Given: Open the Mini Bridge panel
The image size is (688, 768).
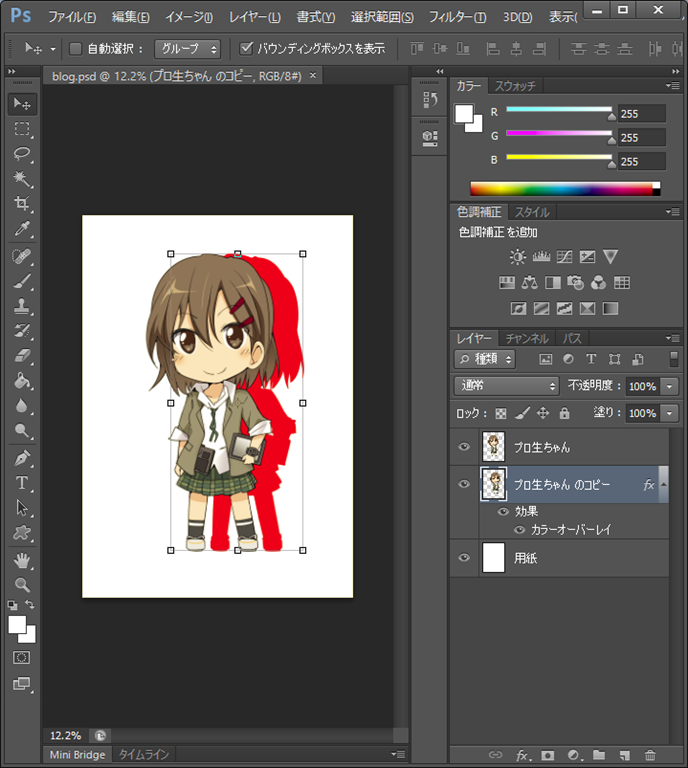Looking at the screenshot, I should coord(77,755).
